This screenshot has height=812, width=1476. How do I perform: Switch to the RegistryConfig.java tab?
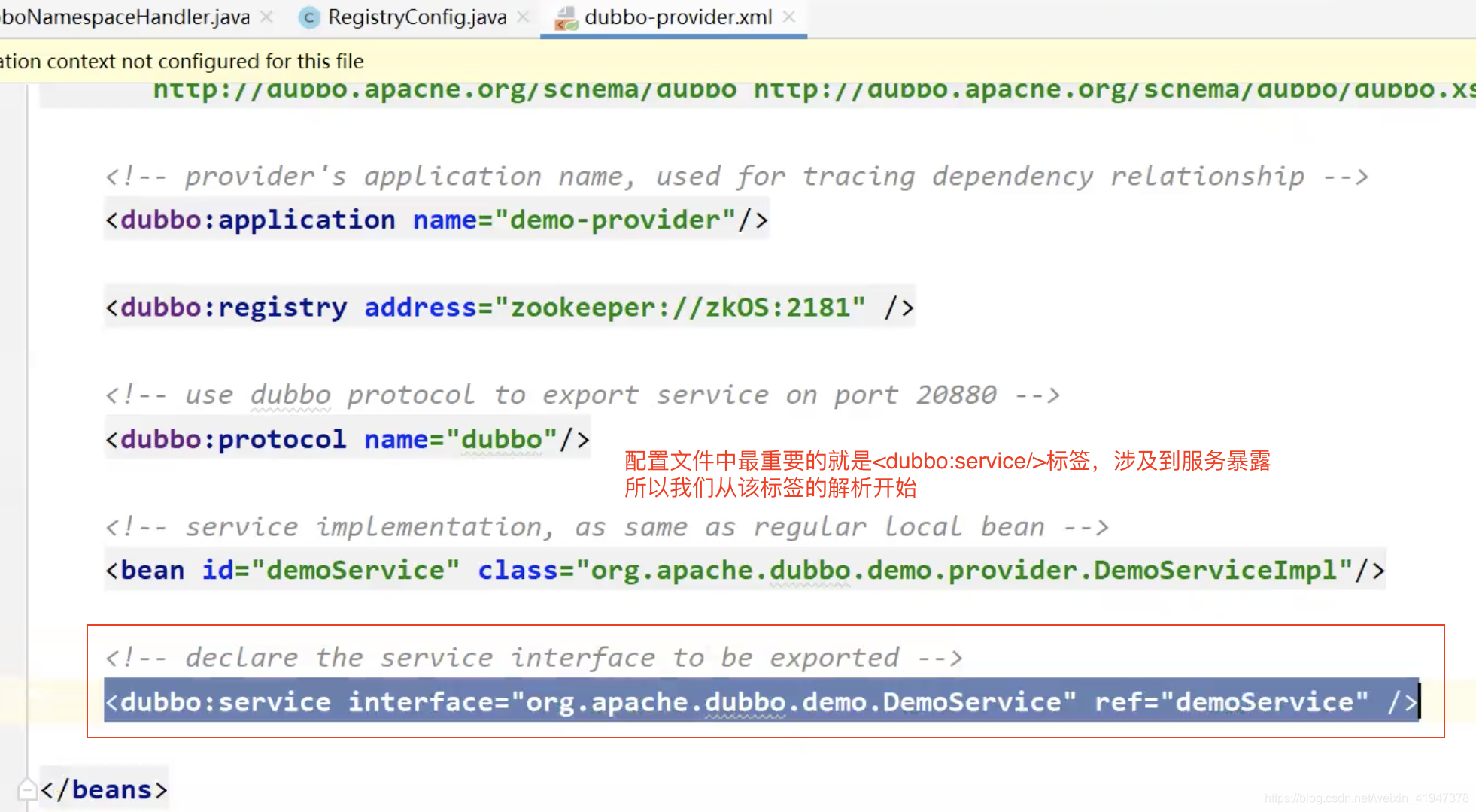pyautogui.click(x=417, y=17)
